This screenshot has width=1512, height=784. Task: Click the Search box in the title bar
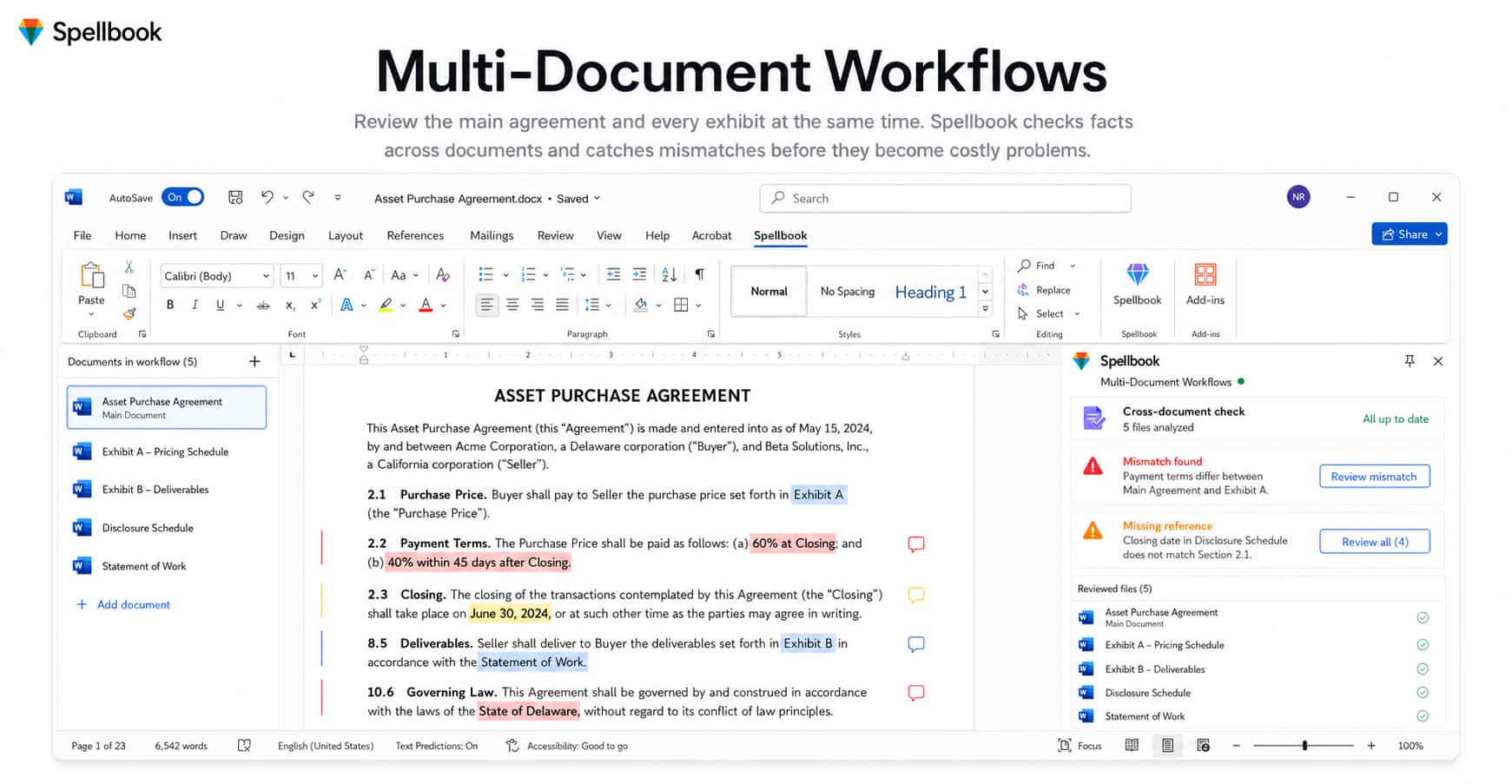(945, 198)
